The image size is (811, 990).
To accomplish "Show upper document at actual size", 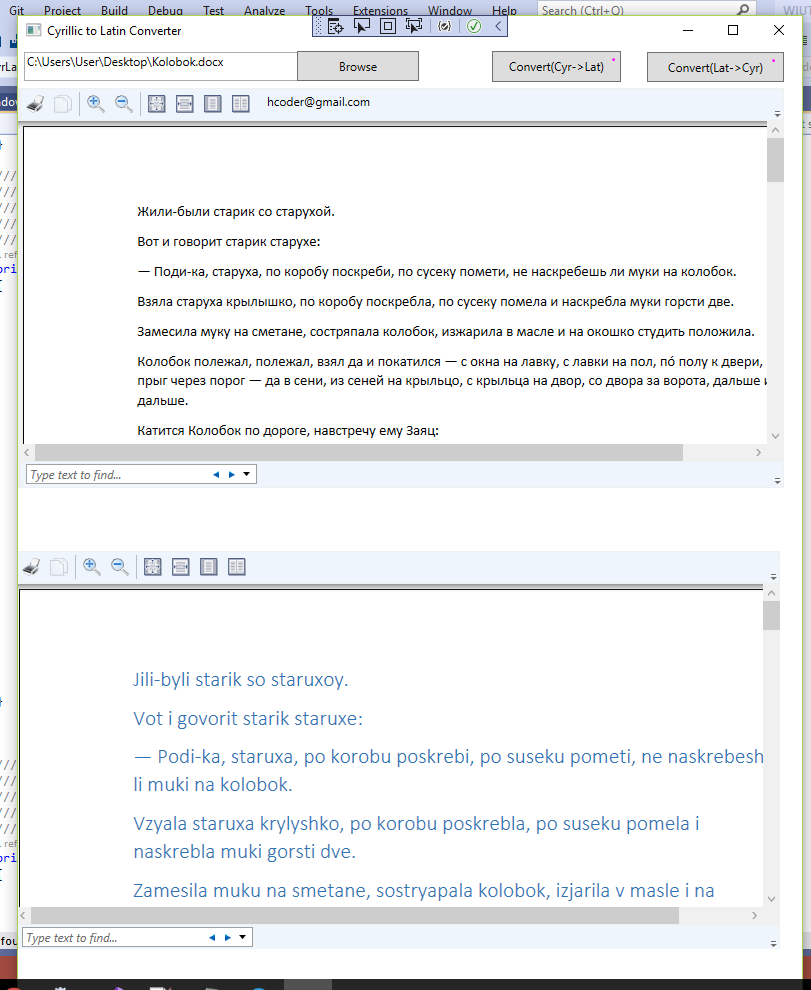I will coord(157,104).
